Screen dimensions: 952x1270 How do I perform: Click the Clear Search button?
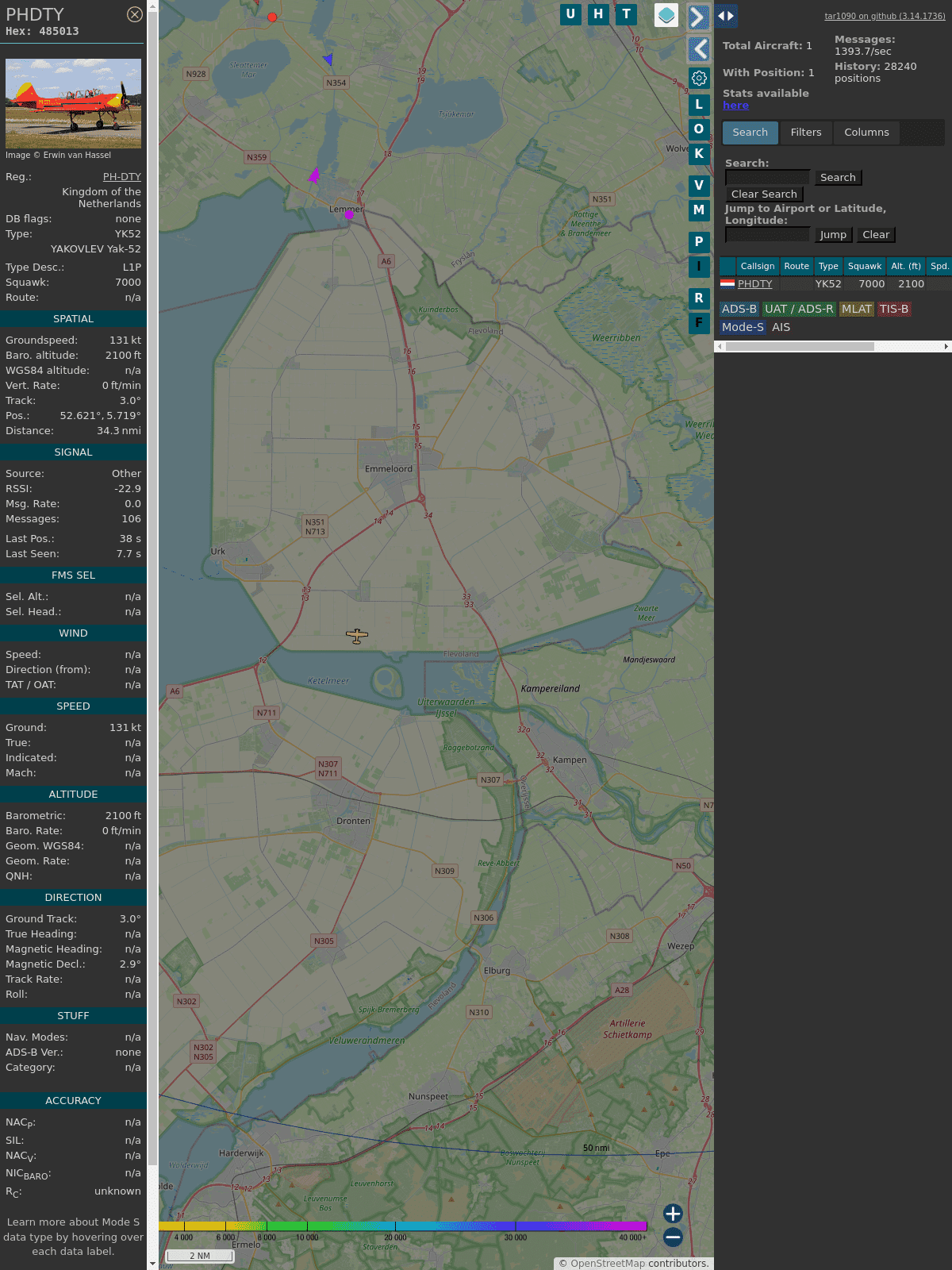[x=764, y=194]
